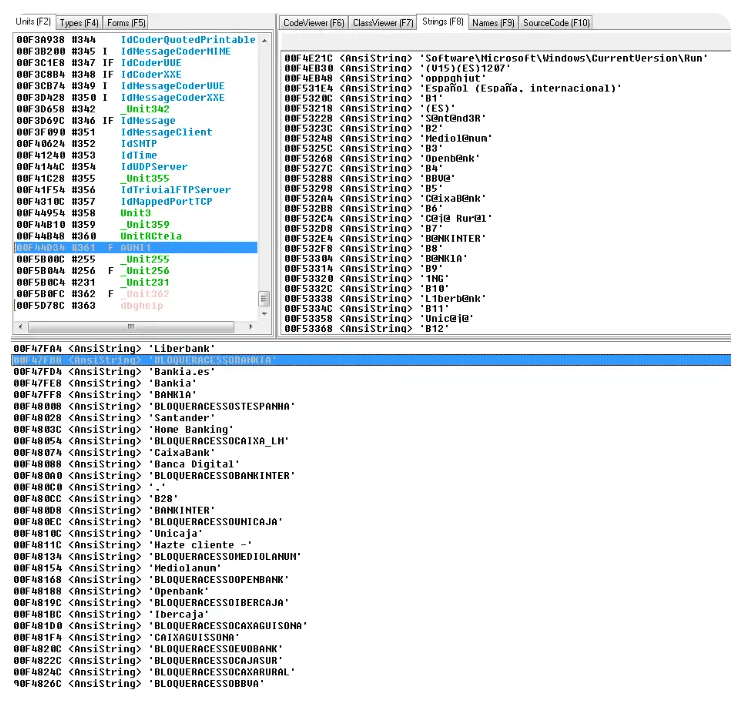Open the Types (F4) tab
The image size is (744, 702).
point(79,23)
